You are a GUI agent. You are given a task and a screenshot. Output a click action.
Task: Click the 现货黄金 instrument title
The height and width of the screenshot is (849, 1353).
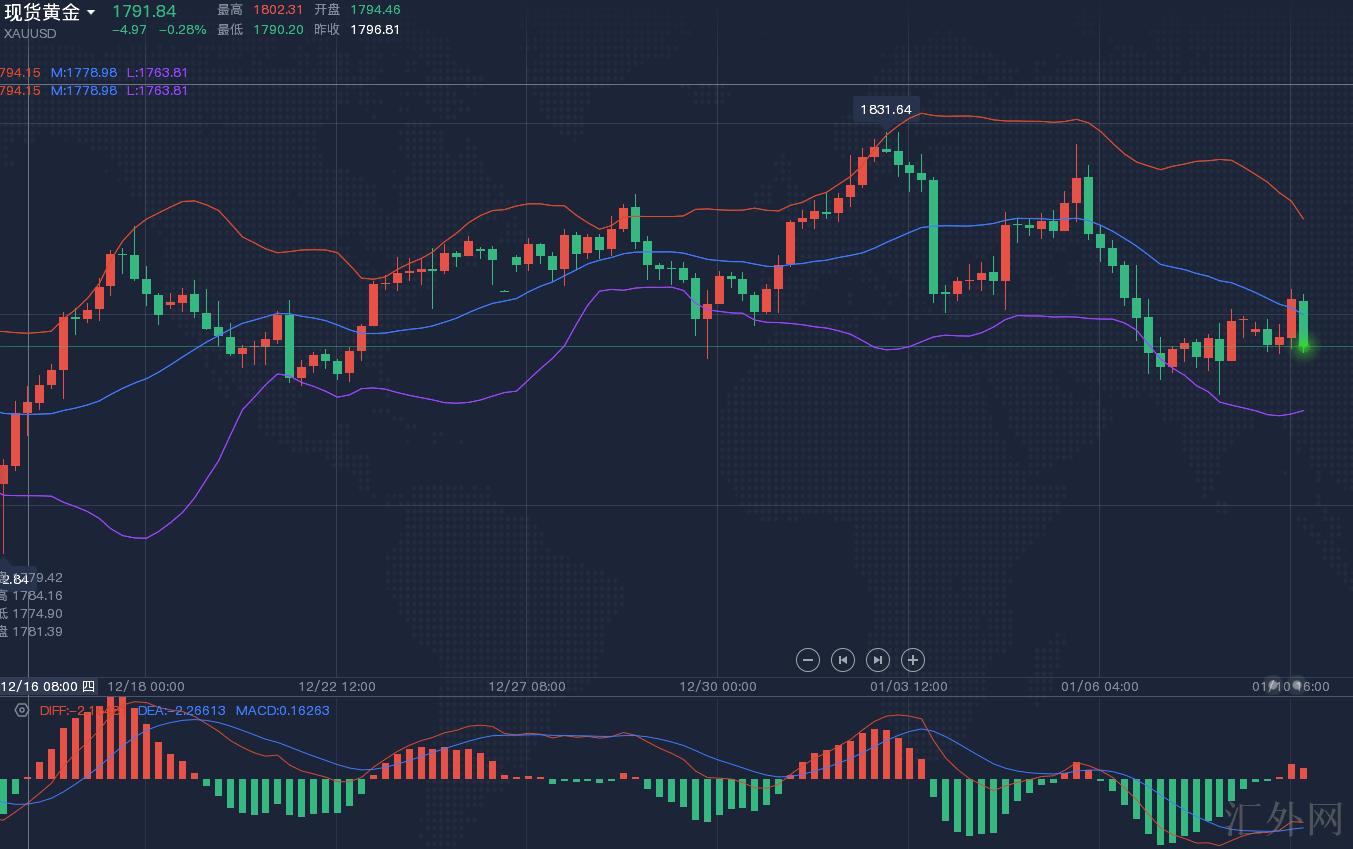point(41,12)
